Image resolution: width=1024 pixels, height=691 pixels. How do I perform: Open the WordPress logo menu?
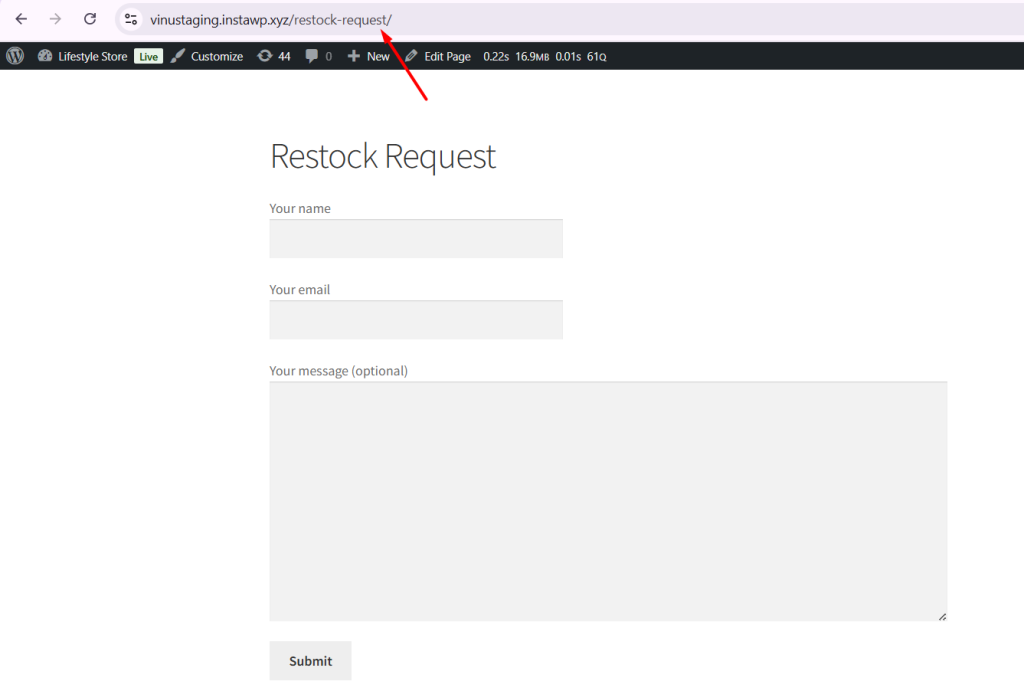[x=13, y=56]
